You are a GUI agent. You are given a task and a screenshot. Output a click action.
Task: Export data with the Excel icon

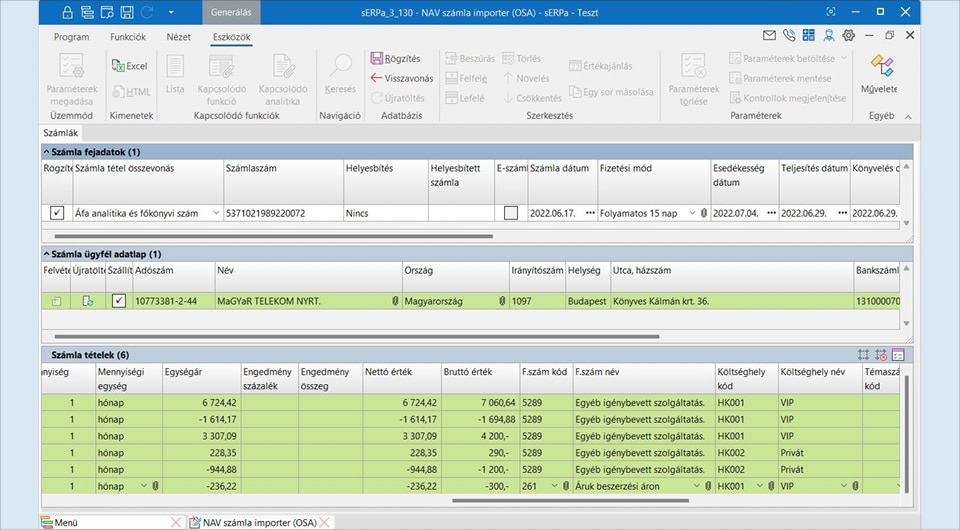pos(117,66)
